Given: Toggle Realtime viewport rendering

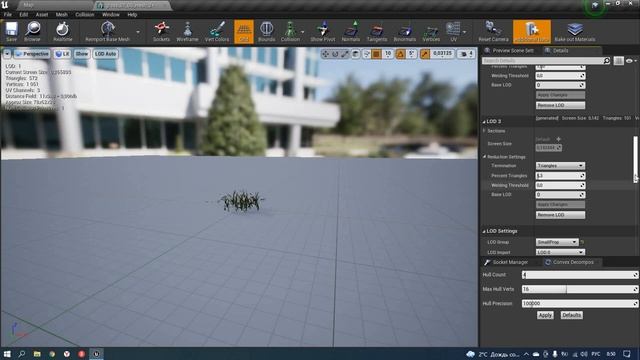Looking at the screenshot, I should pos(62,31).
